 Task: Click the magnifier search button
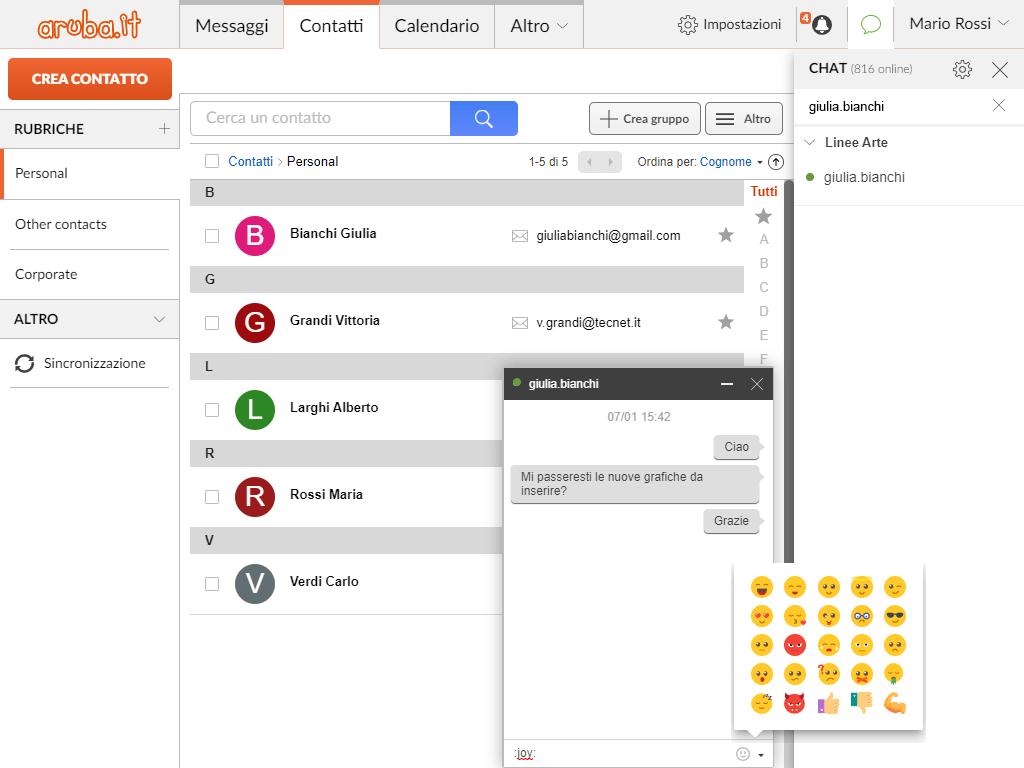tap(484, 118)
